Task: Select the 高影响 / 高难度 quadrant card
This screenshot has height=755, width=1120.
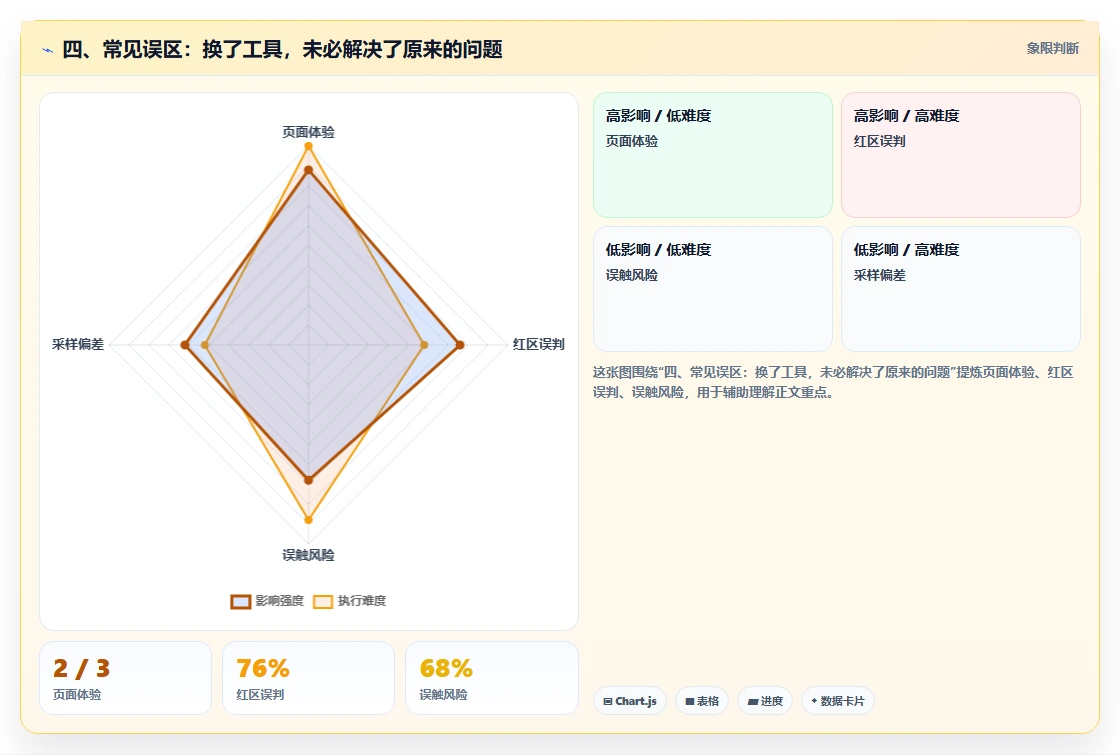Action: point(961,155)
